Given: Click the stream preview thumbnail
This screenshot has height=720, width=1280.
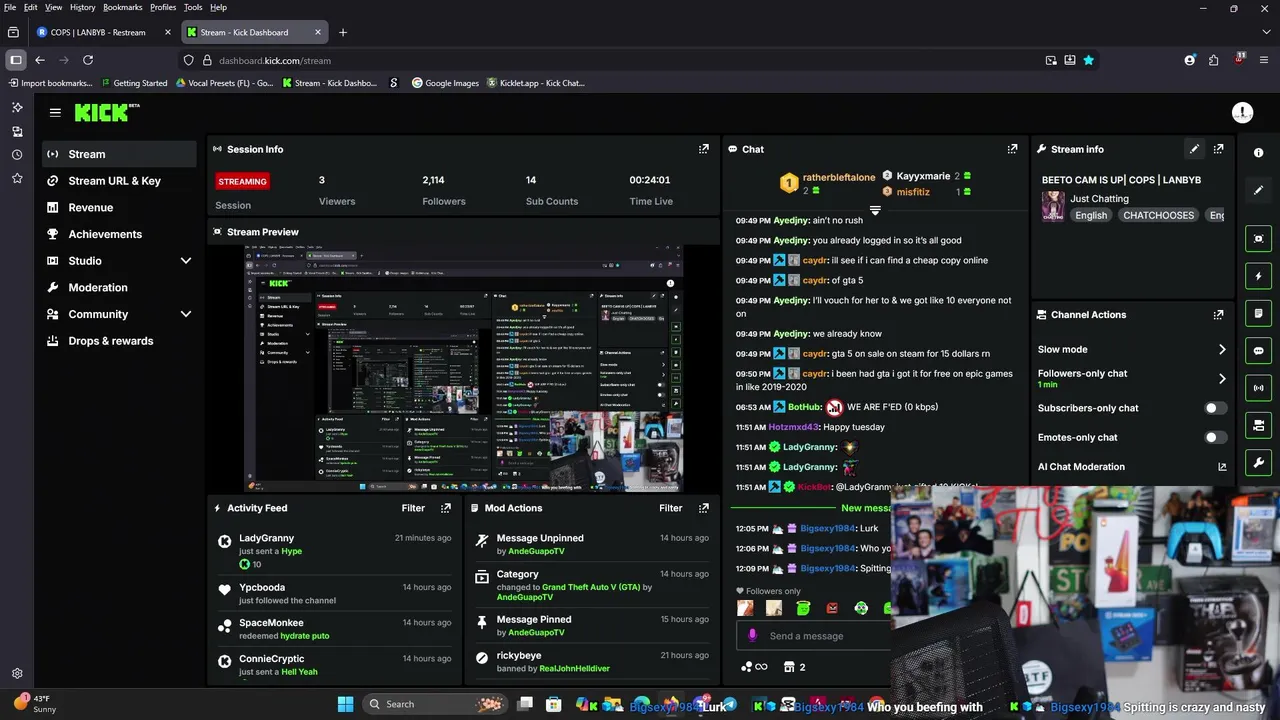Looking at the screenshot, I should click(x=464, y=368).
